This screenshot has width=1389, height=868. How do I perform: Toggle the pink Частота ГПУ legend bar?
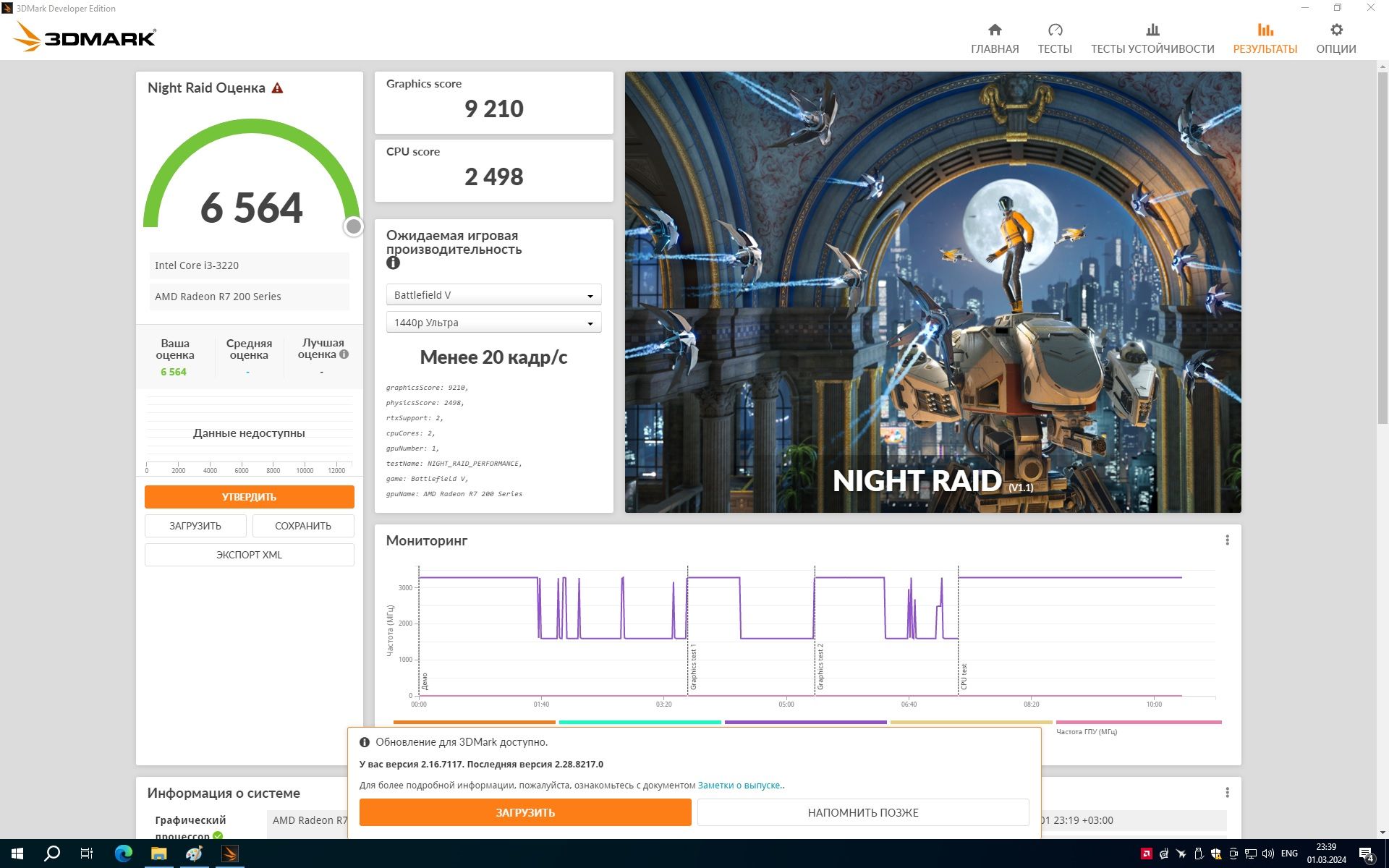tap(1139, 722)
